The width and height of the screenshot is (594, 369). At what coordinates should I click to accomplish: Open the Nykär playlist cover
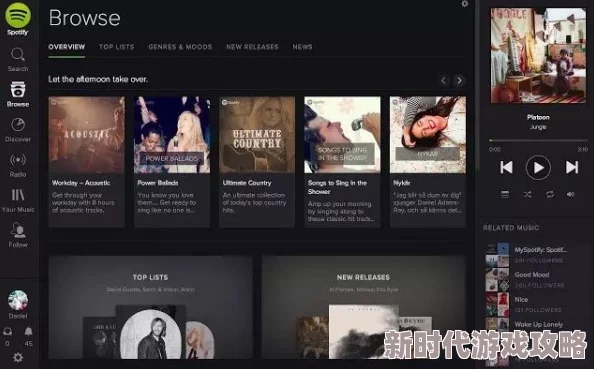pos(428,135)
